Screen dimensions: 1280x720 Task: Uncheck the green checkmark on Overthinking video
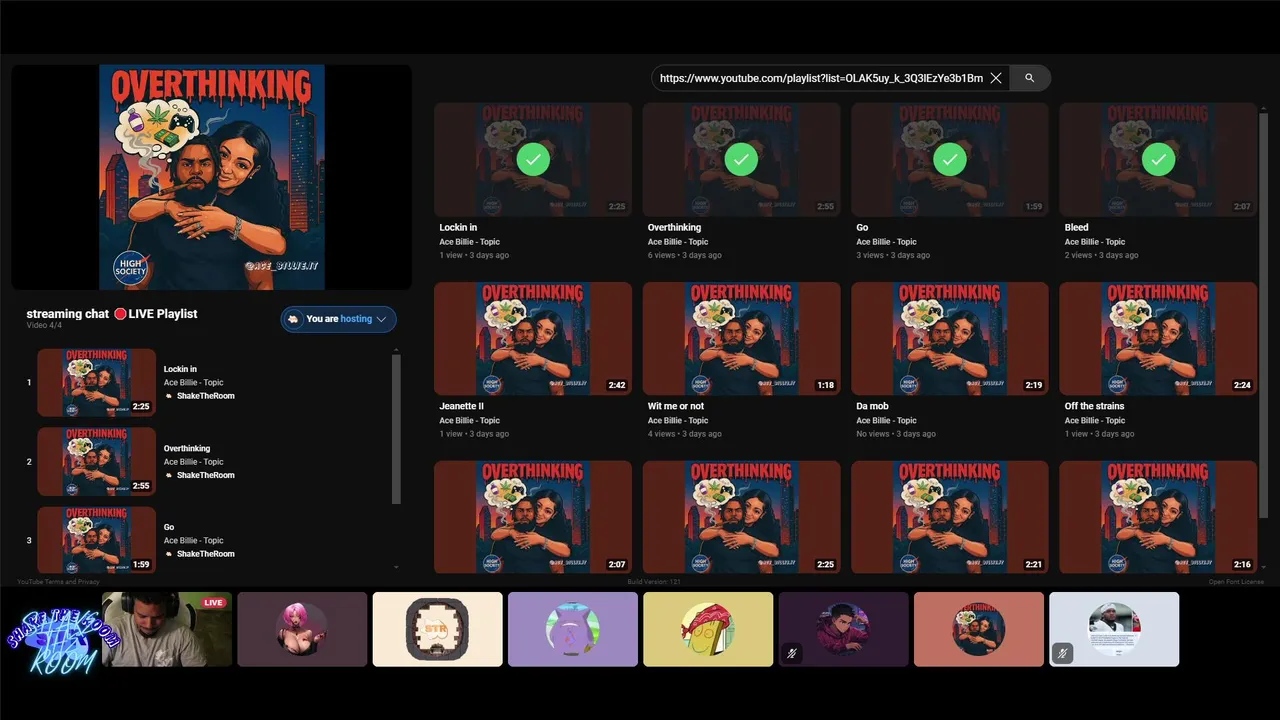click(x=741, y=159)
